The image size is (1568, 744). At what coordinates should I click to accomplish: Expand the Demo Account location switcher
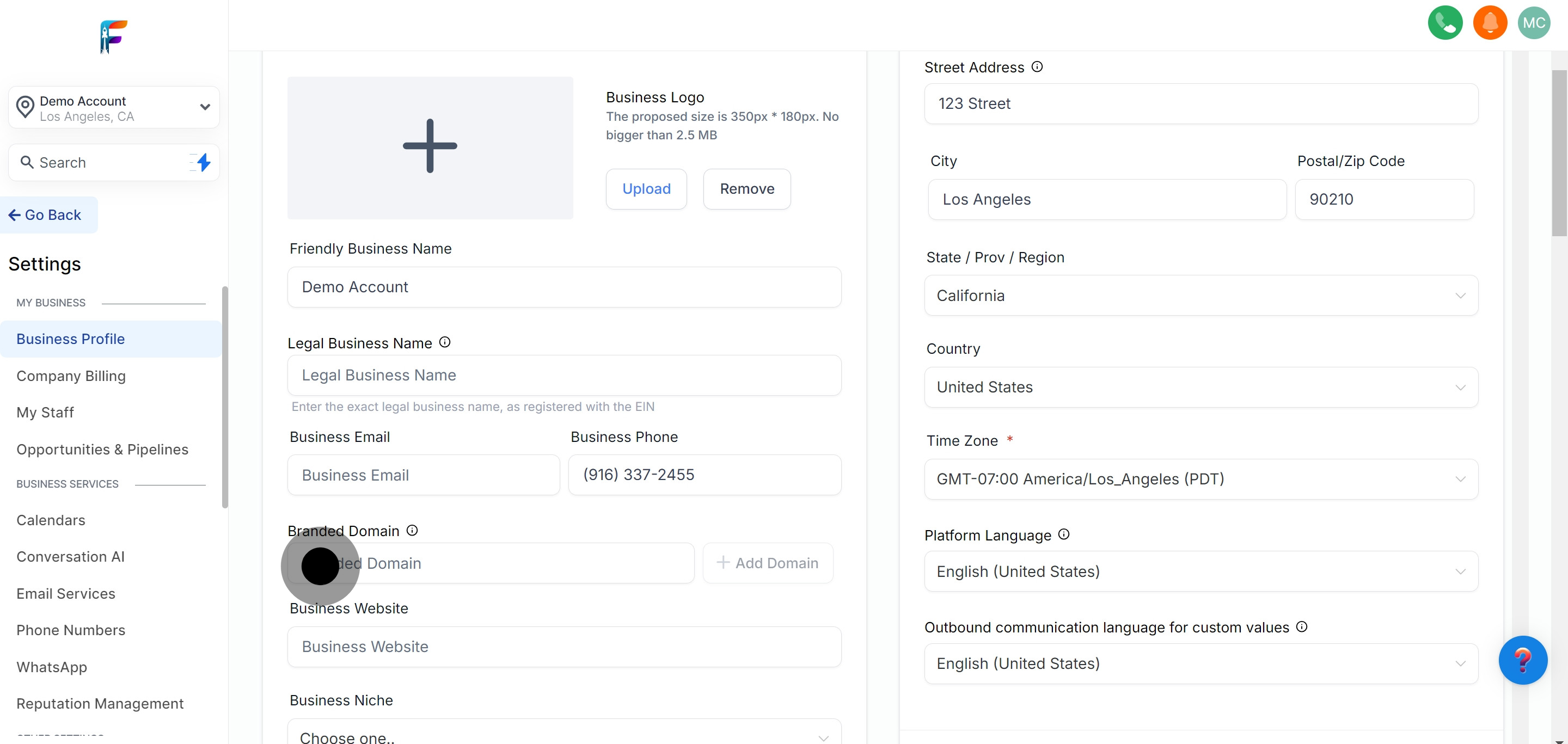[x=114, y=108]
